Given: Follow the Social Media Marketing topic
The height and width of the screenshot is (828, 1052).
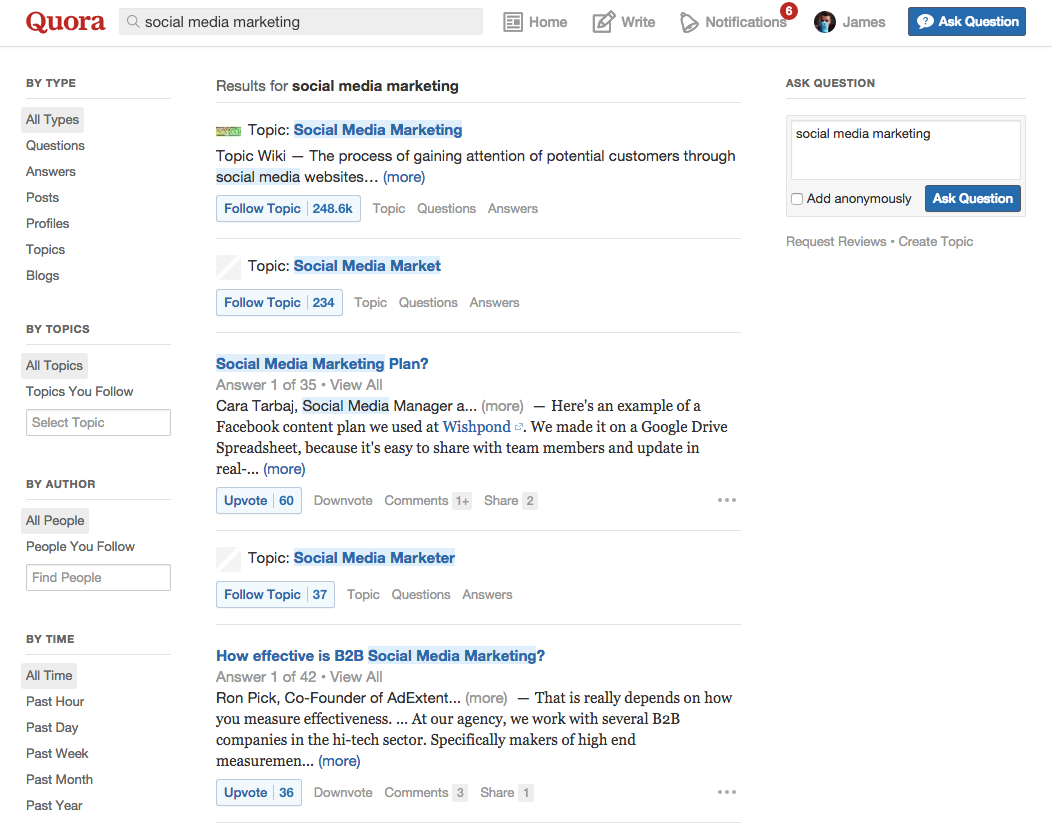Looking at the screenshot, I should (x=262, y=208).
